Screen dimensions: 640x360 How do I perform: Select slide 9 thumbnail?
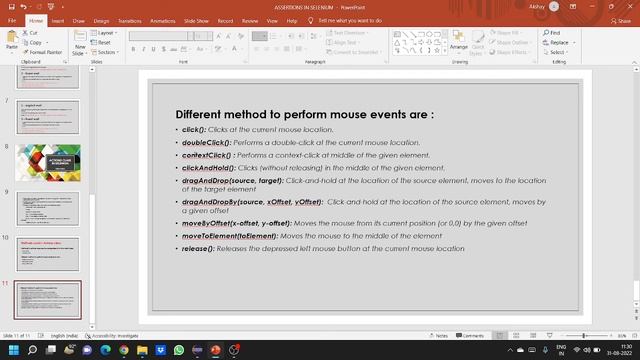click(x=48, y=209)
